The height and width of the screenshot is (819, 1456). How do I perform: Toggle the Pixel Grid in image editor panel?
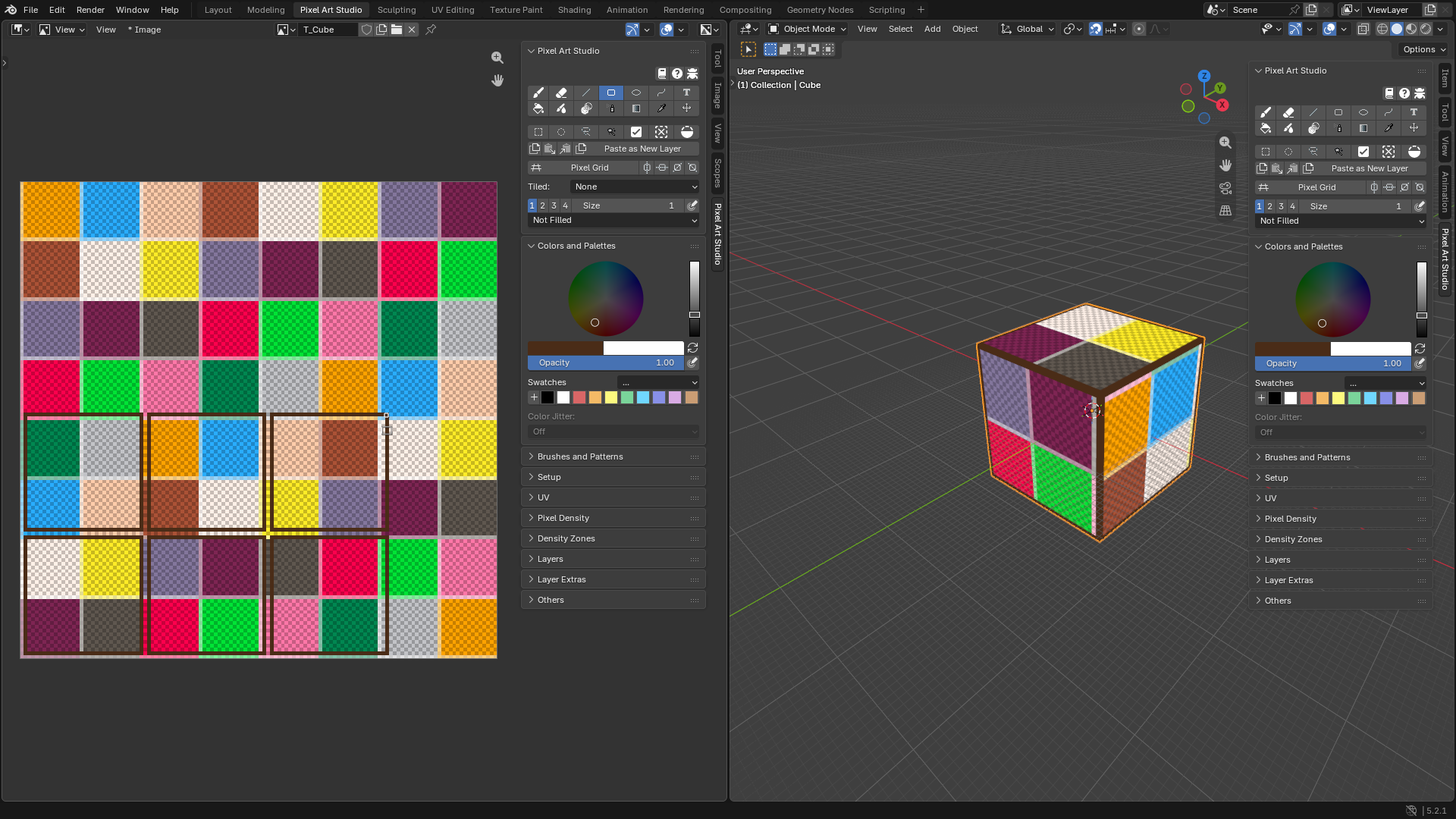pyautogui.click(x=583, y=168)
